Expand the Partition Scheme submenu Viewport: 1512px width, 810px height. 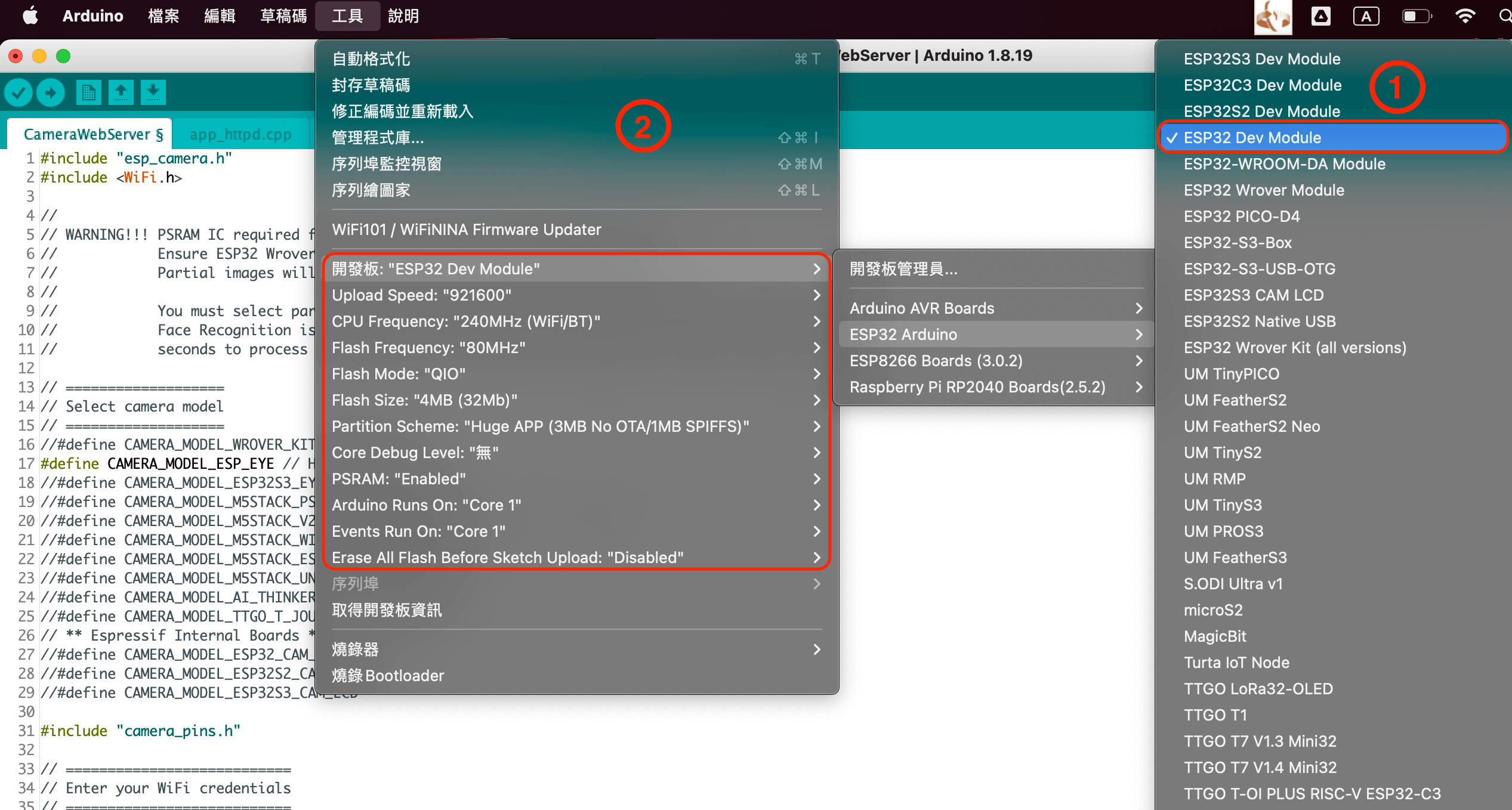pos(576,426)
